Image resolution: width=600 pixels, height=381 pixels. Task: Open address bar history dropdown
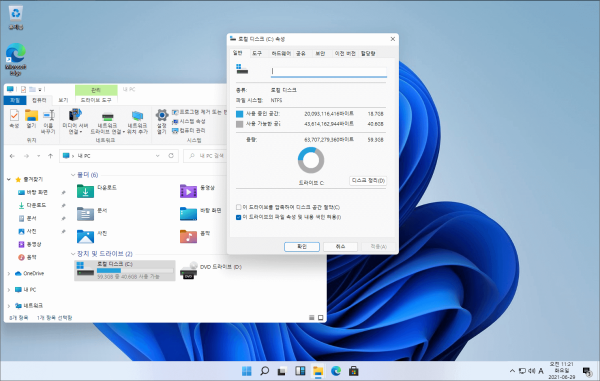[158, 156]
